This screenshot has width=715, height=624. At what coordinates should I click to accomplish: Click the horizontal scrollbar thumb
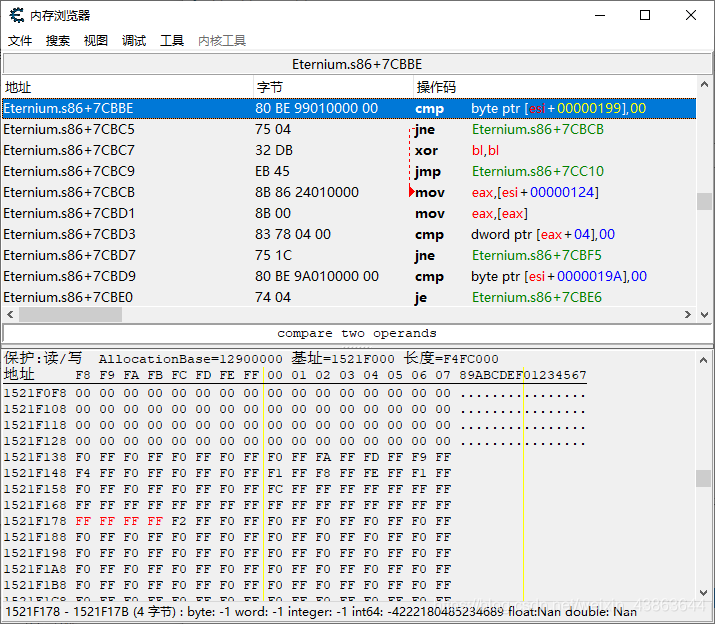[70, 315]
